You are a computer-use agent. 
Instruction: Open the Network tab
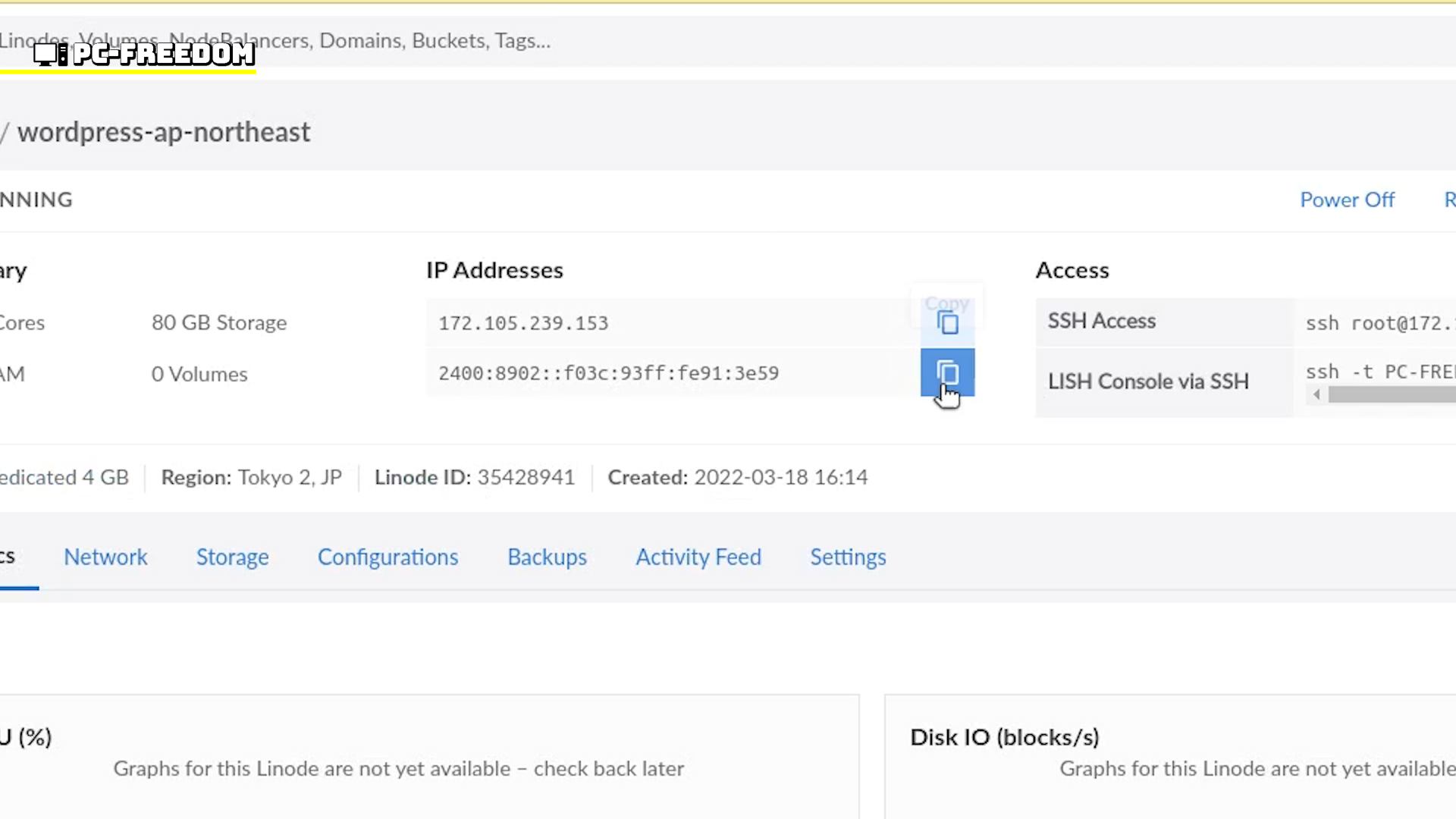pyautogui.click(x=105, y=557)
